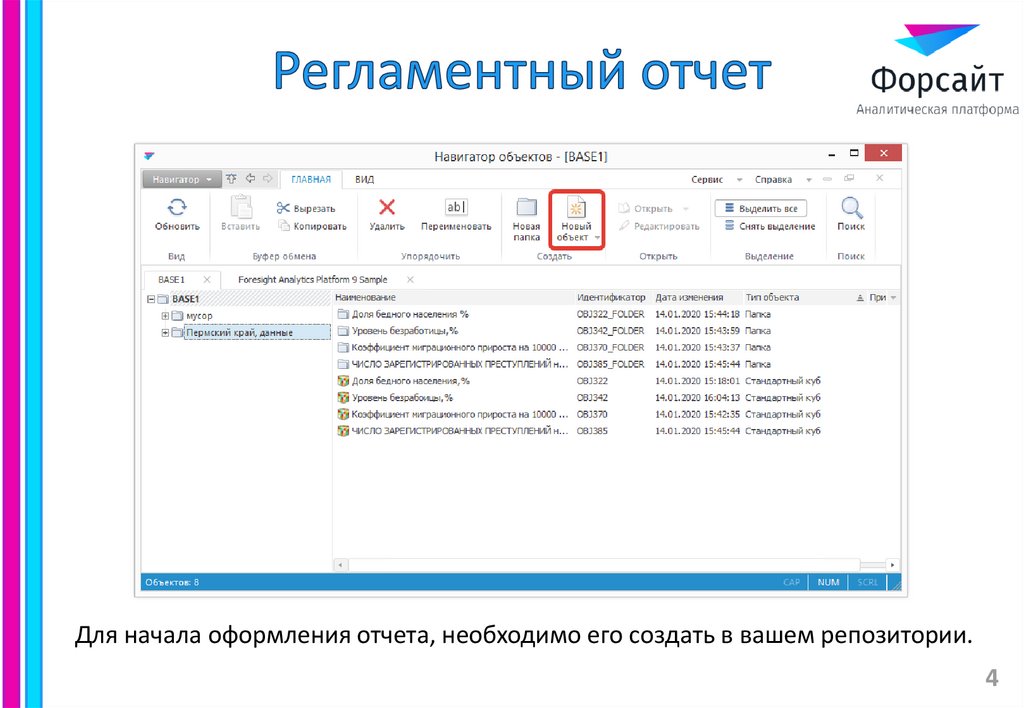Collapse the BASE1 tree node
Image resolution: width=1024 pixels, height=708 pixels.
[x=151, y=297]
